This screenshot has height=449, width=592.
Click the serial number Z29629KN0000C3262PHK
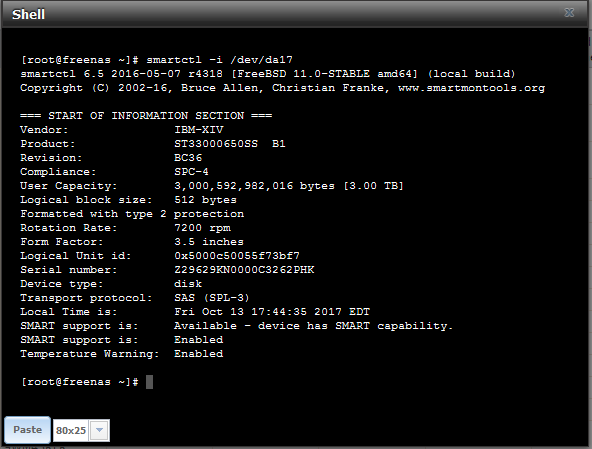[x=244, y=270]
